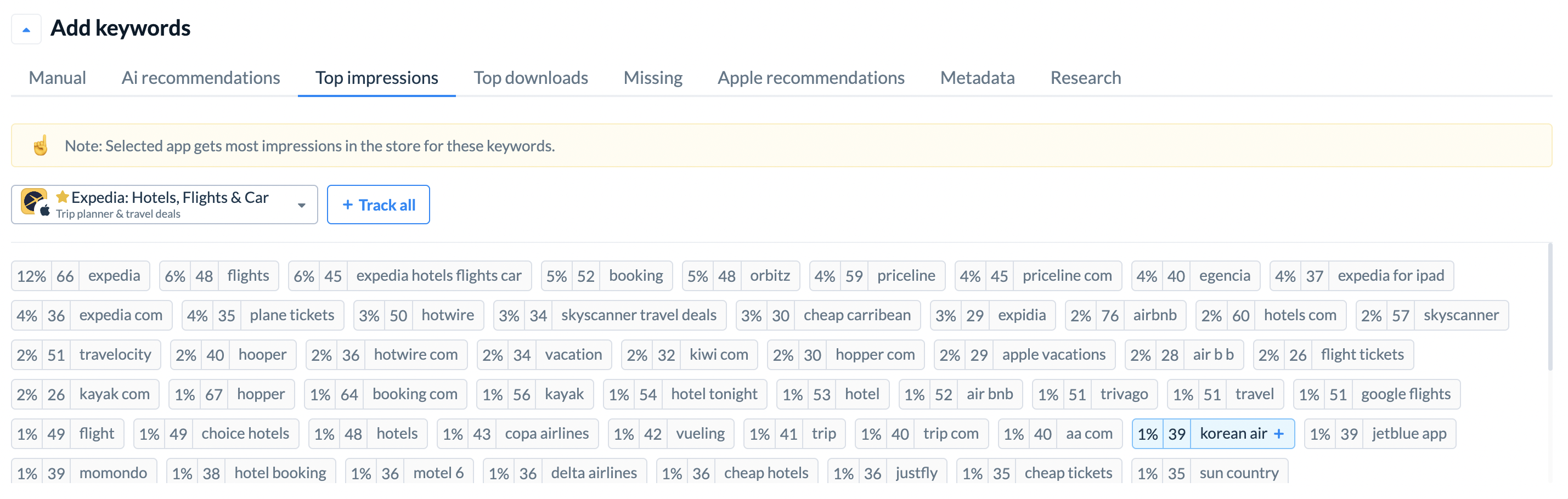
Task: Select the skyscanner travel deals keyword
Action: point(610,316)
